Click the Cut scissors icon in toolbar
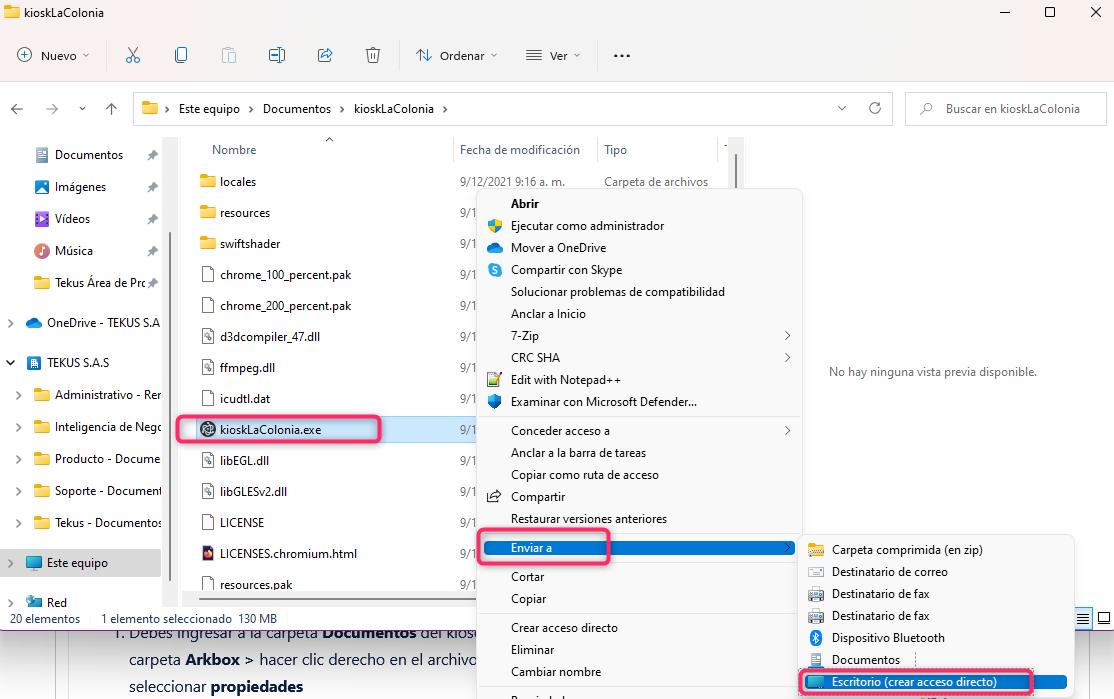 (133, 56)
